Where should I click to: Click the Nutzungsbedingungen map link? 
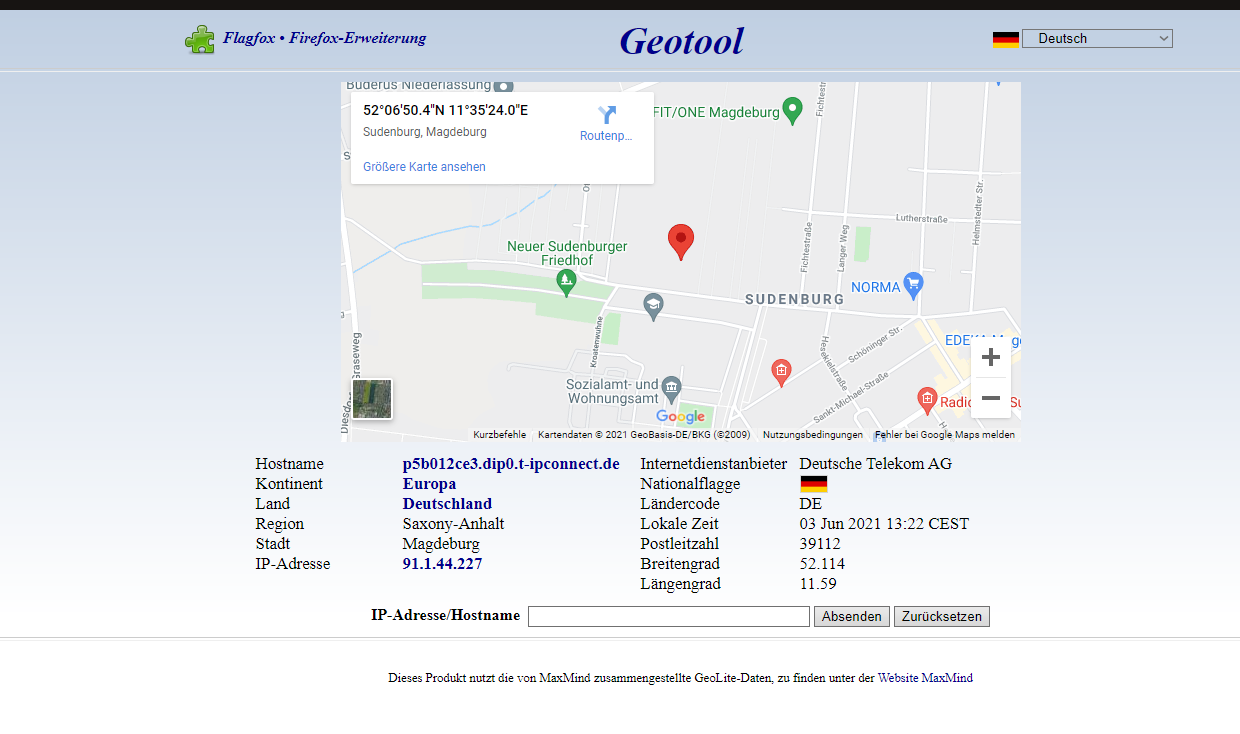(x=812, y=435)
